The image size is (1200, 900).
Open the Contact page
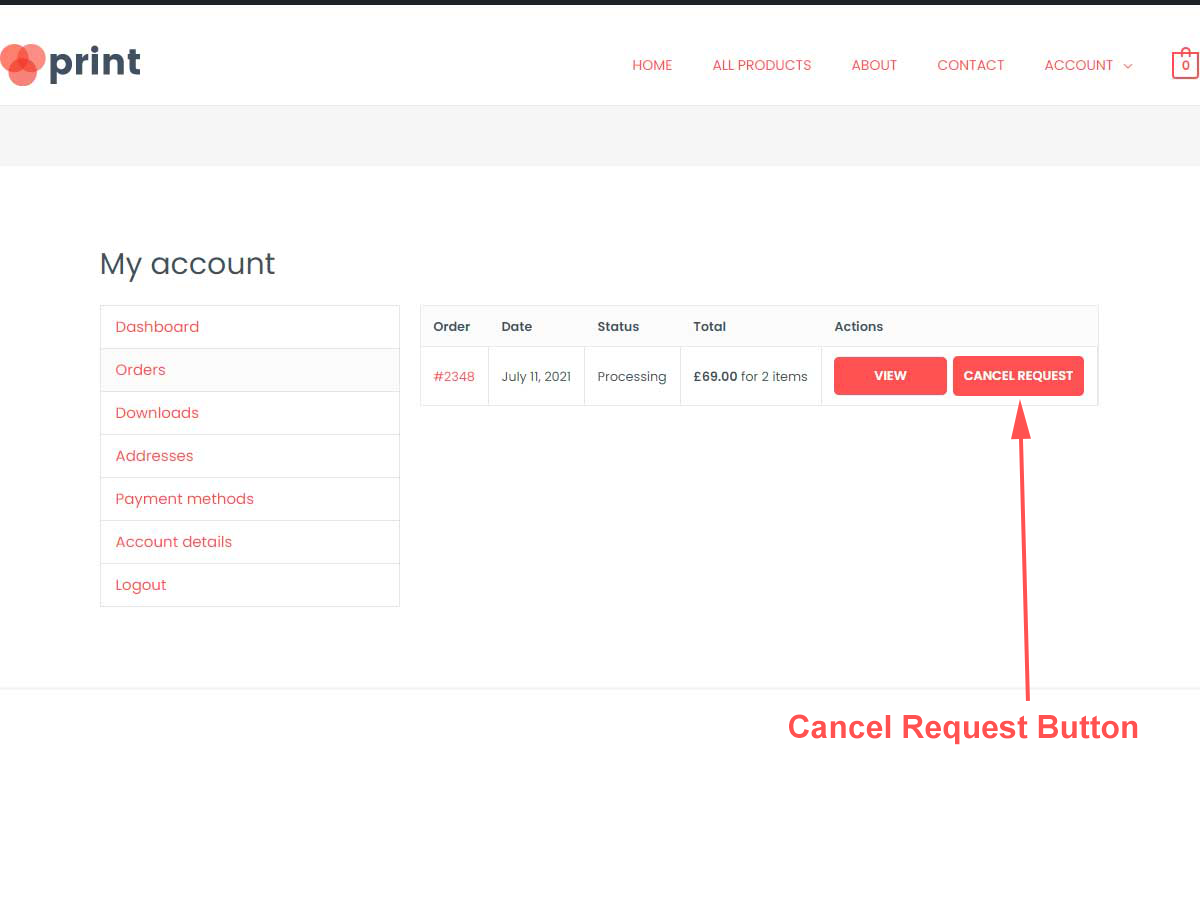(970, 65)
